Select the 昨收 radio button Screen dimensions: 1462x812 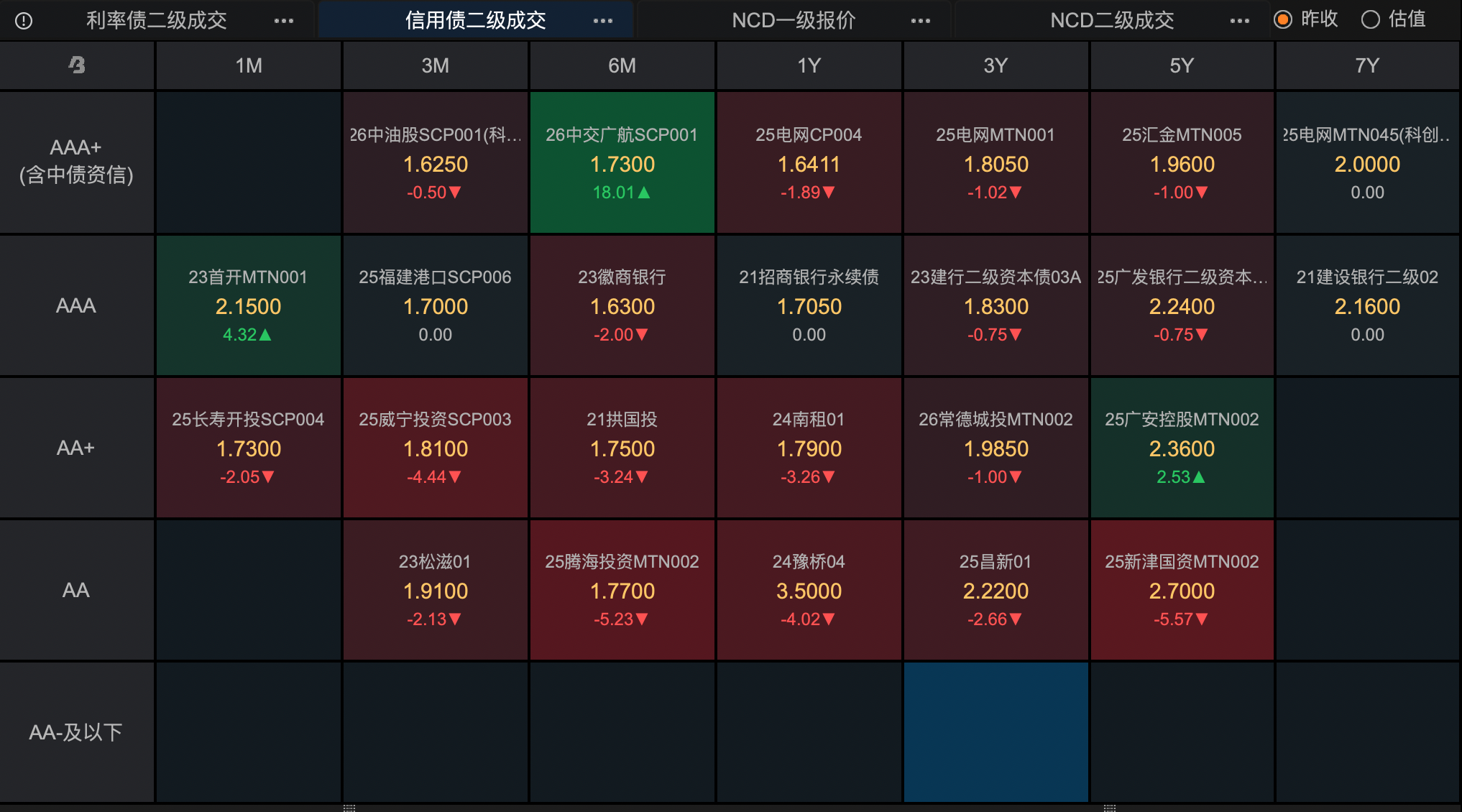pos(1283,19)
